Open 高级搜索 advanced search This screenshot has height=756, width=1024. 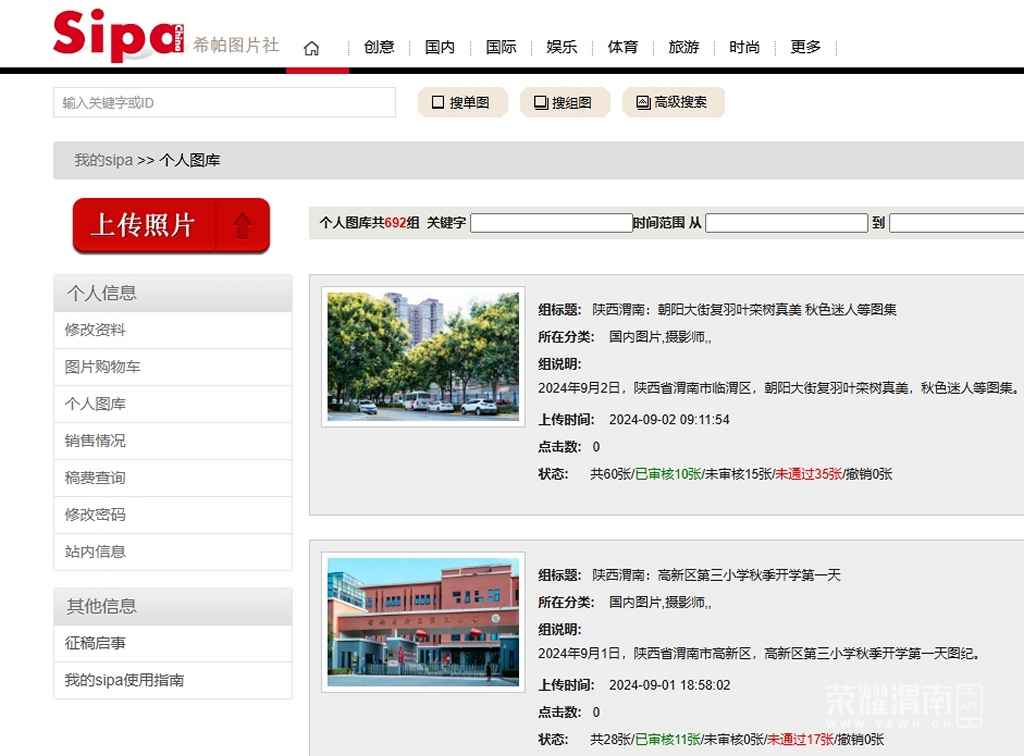(x=673, y=102)
